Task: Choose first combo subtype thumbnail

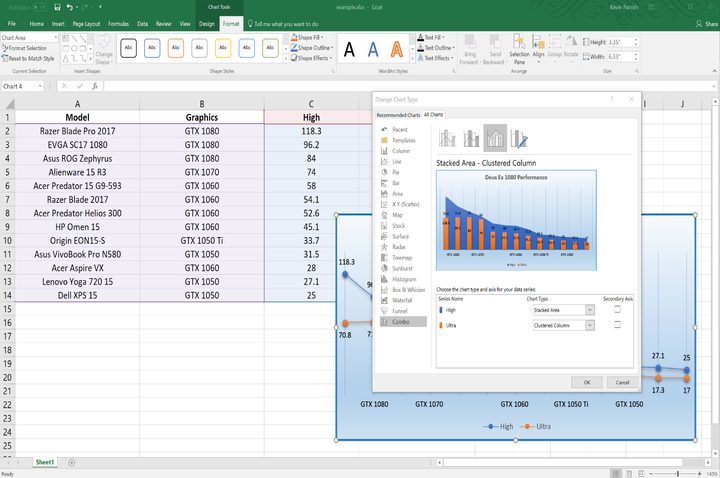Action: 447,138
